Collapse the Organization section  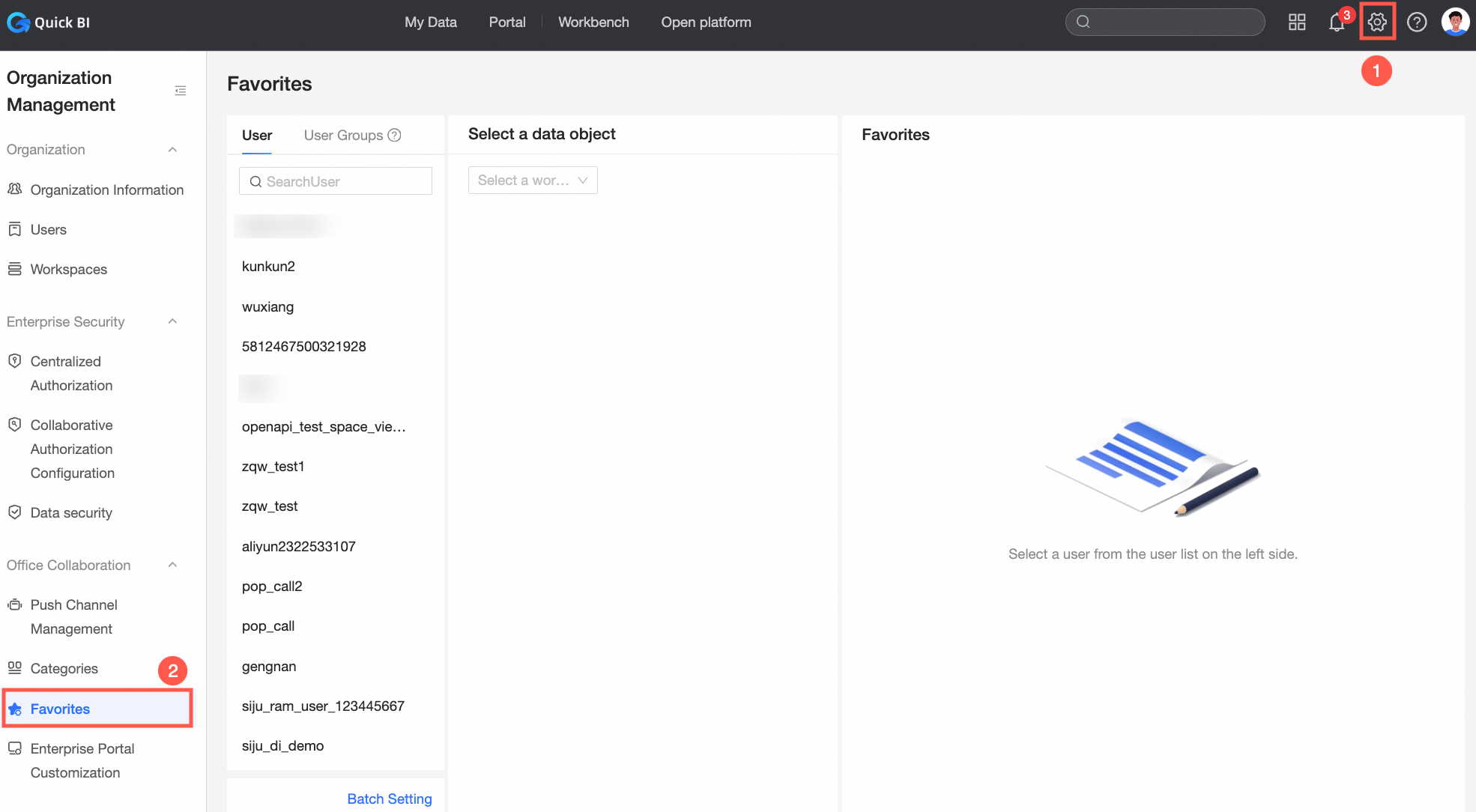(172, 149)
